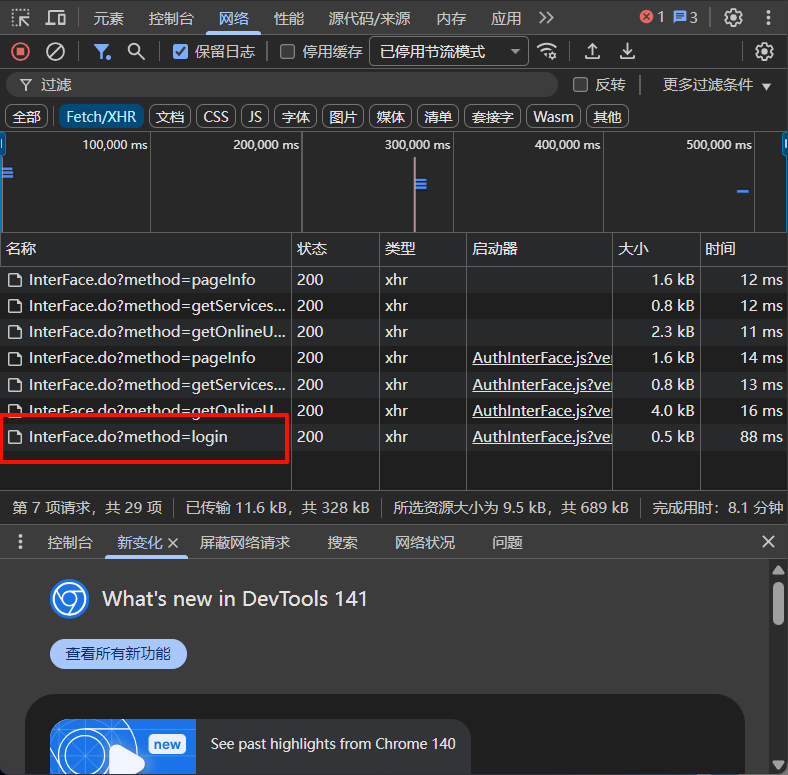The image size is (788, 775).
Task: Check the 反转 filter checkbox
Action: pyautogui.click(x=580, y=85)
